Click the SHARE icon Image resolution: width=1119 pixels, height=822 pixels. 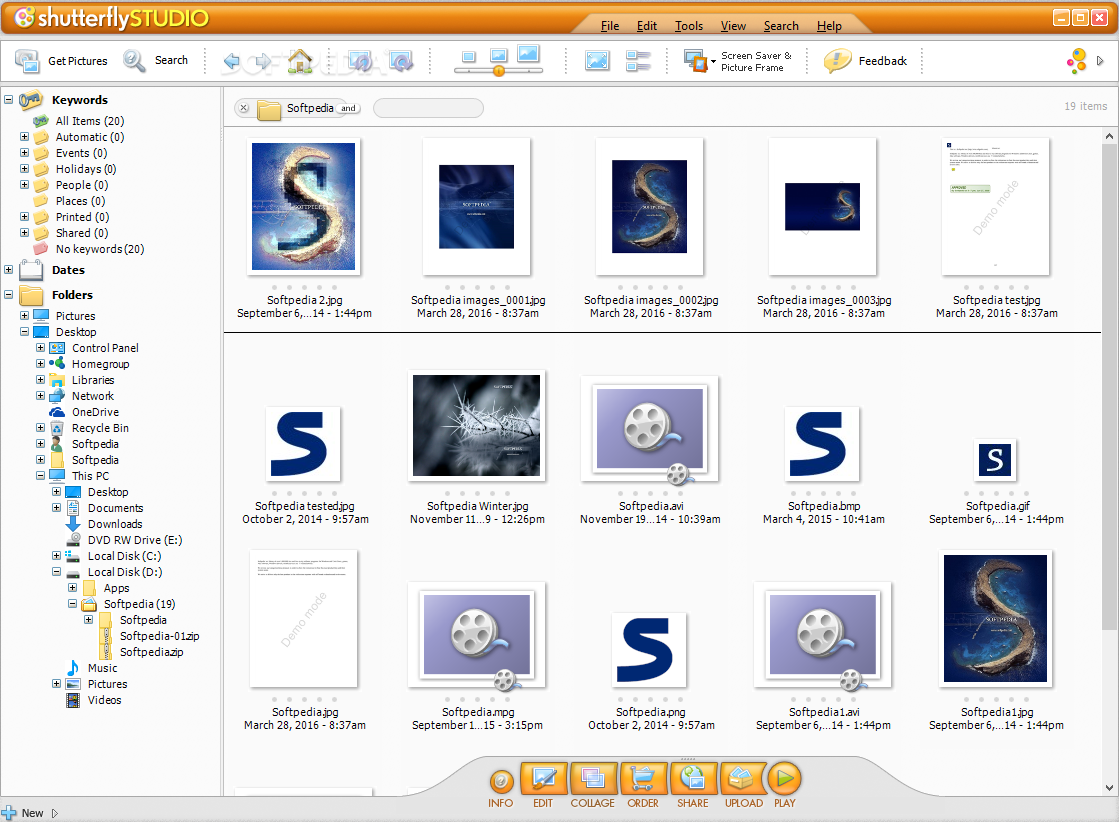point(693,778)
